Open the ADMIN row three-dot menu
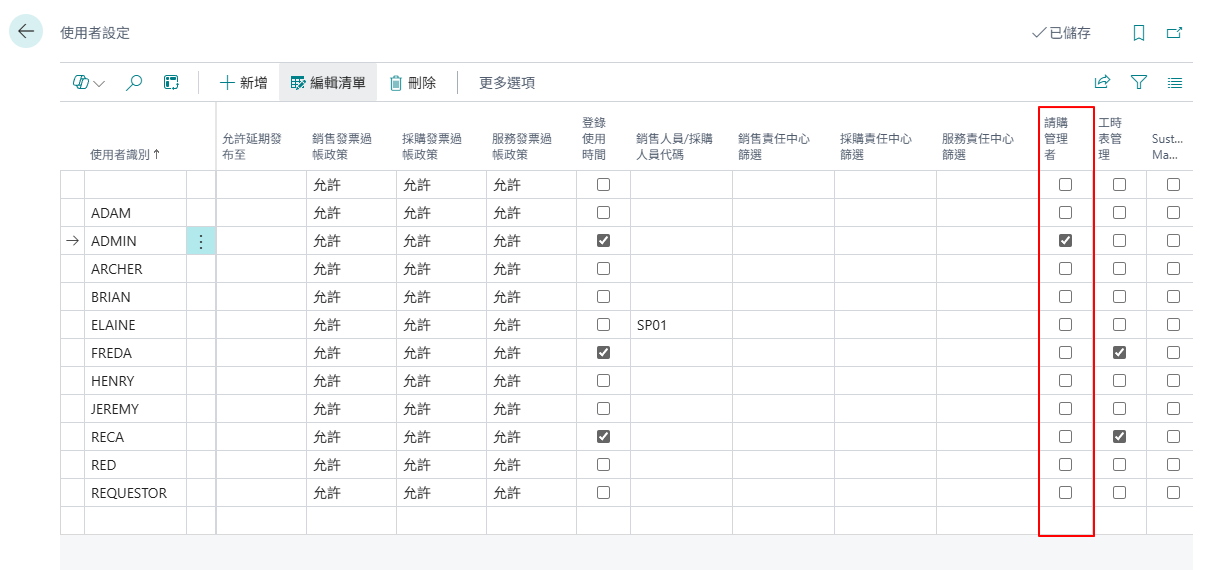Screen dimensions: 1230x570 click(x=201, y=241)
